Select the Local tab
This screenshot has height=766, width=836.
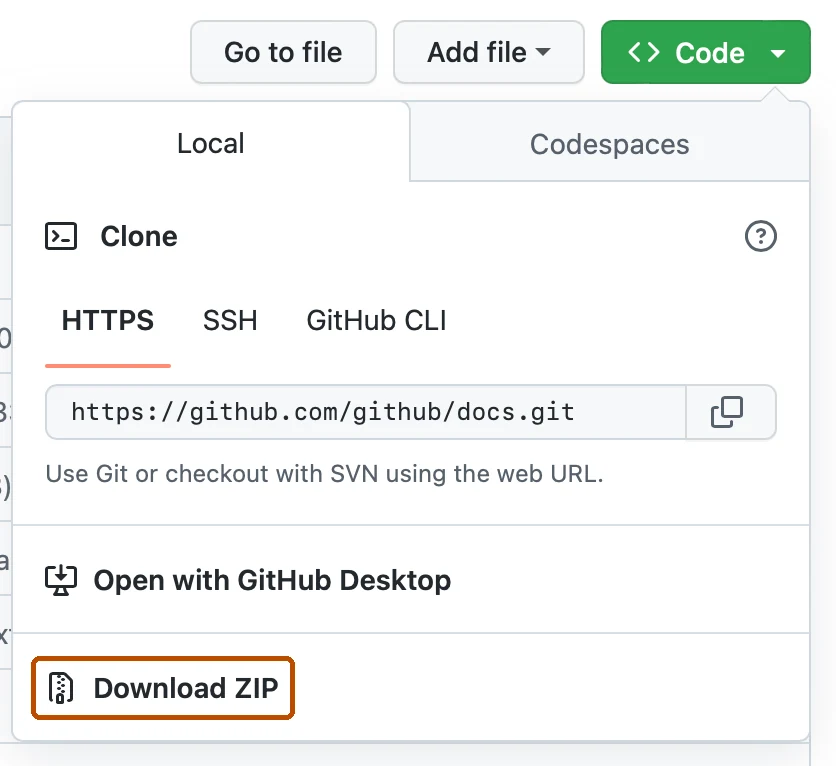point(211,143)
